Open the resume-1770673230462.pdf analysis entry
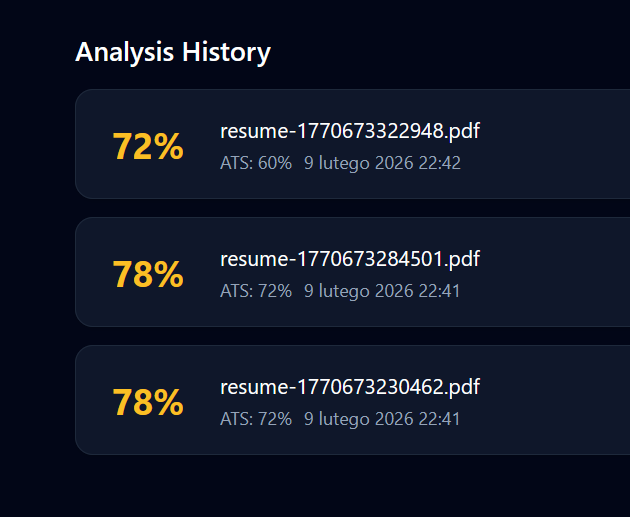 click(x=349, y=388)
